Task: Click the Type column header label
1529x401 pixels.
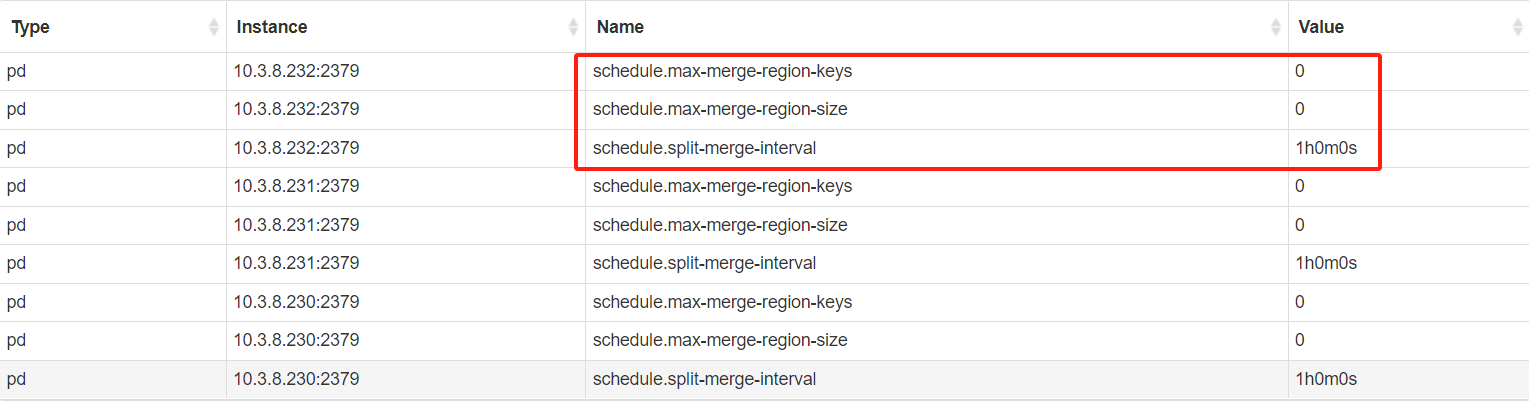Action: click(30, 28)
